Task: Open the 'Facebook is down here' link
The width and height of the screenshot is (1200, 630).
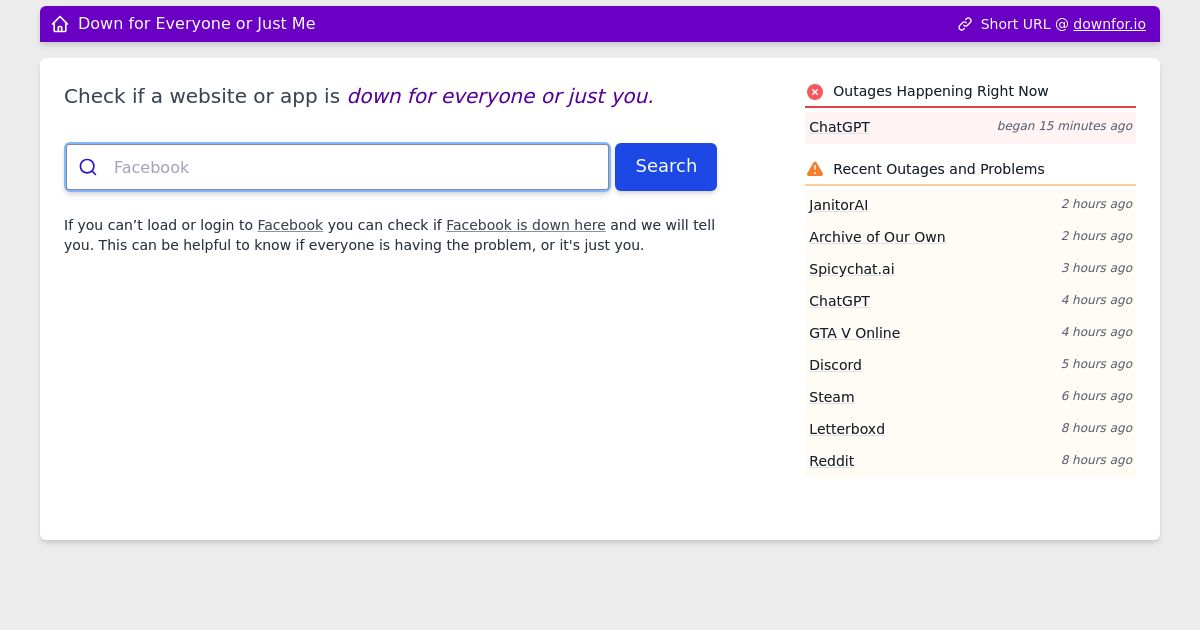Action: (x=526, y=225)
